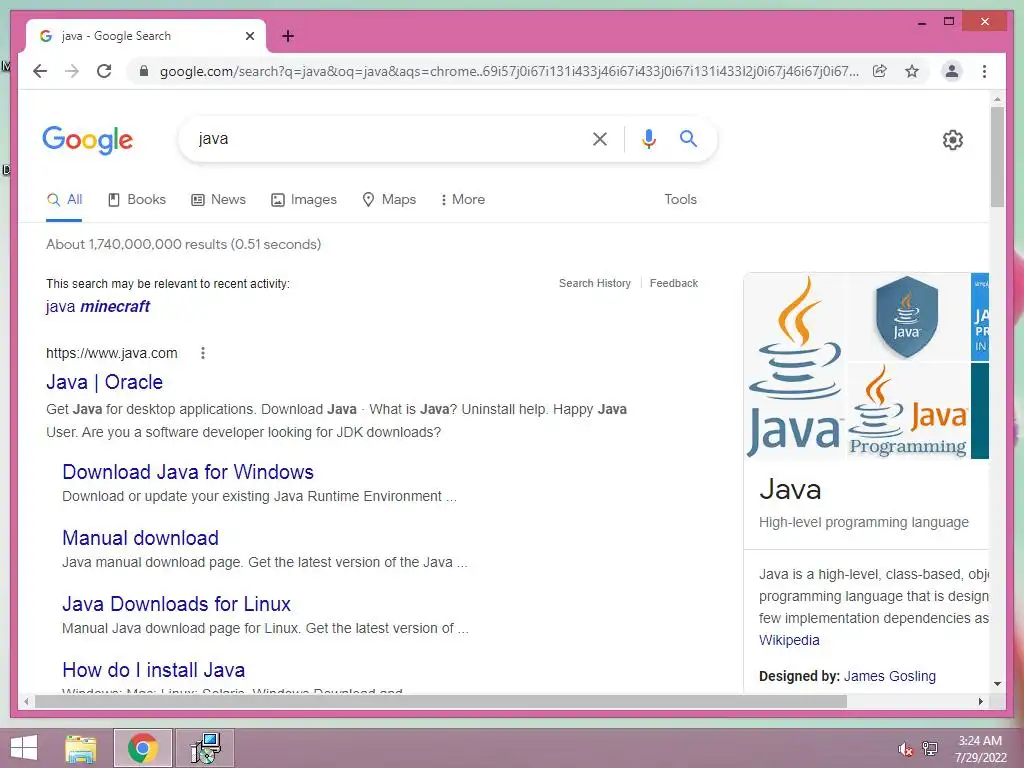This screenshot has height=768, width=1024.
Task: Submit search with magnifying glass icon
Action: [688, 138]
